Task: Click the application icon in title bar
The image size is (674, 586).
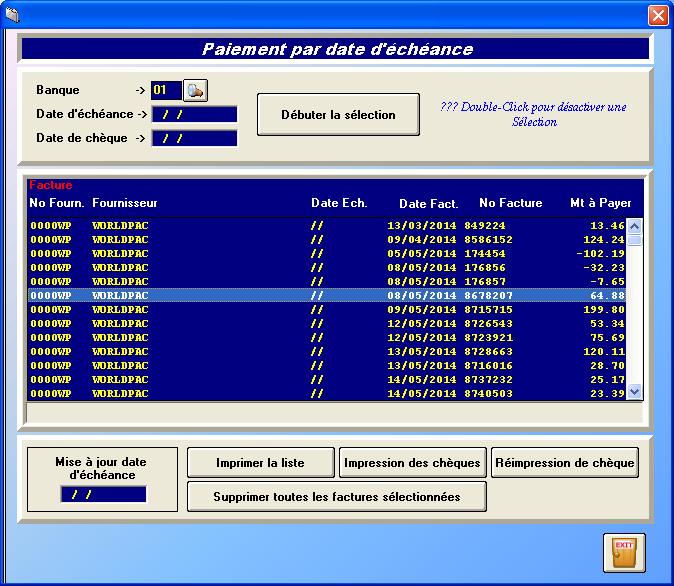Action: [x=12, y=14]
